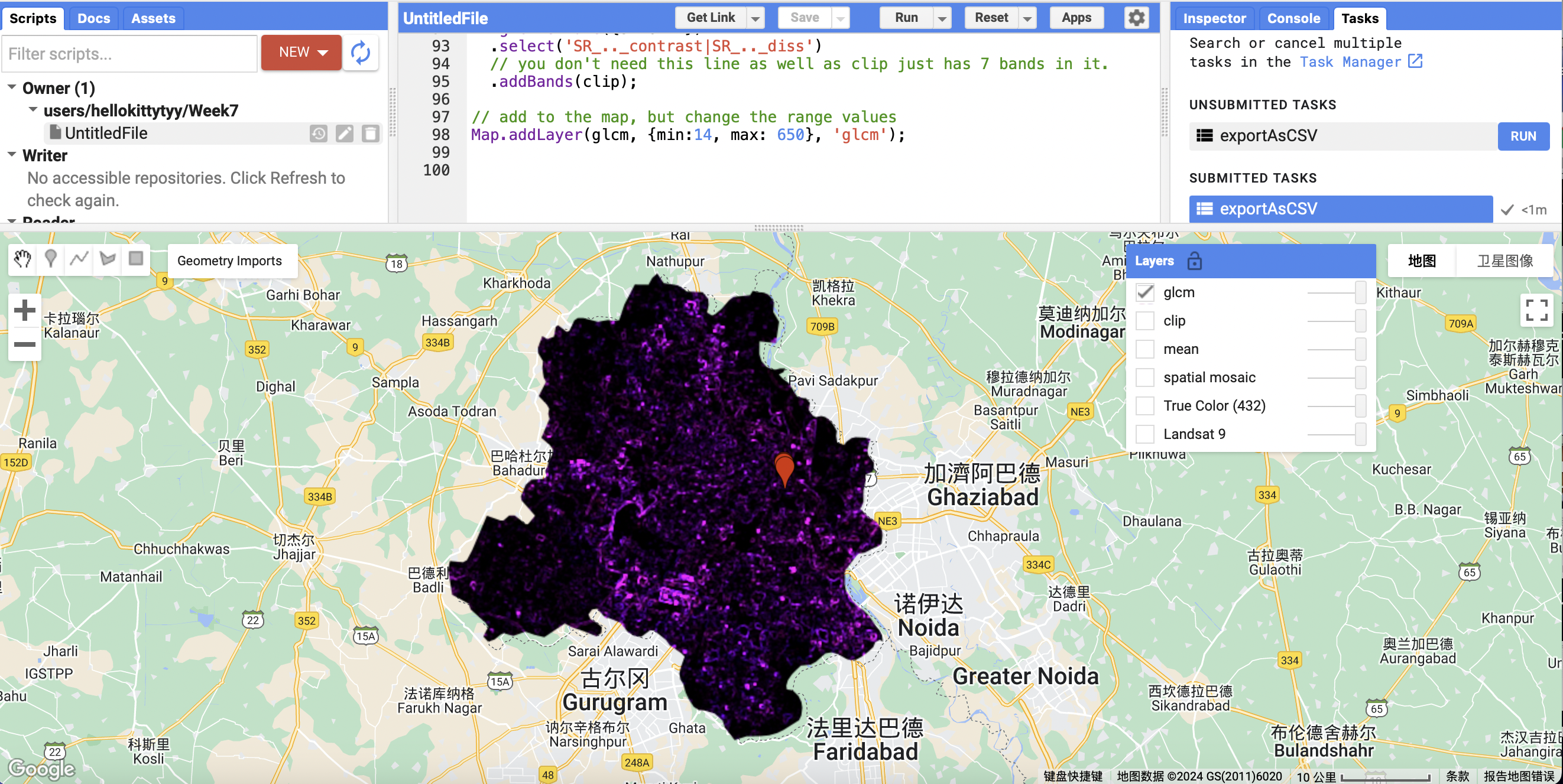1563x784 pixels.
Task: Click the Save button
Action: point(805,18)
